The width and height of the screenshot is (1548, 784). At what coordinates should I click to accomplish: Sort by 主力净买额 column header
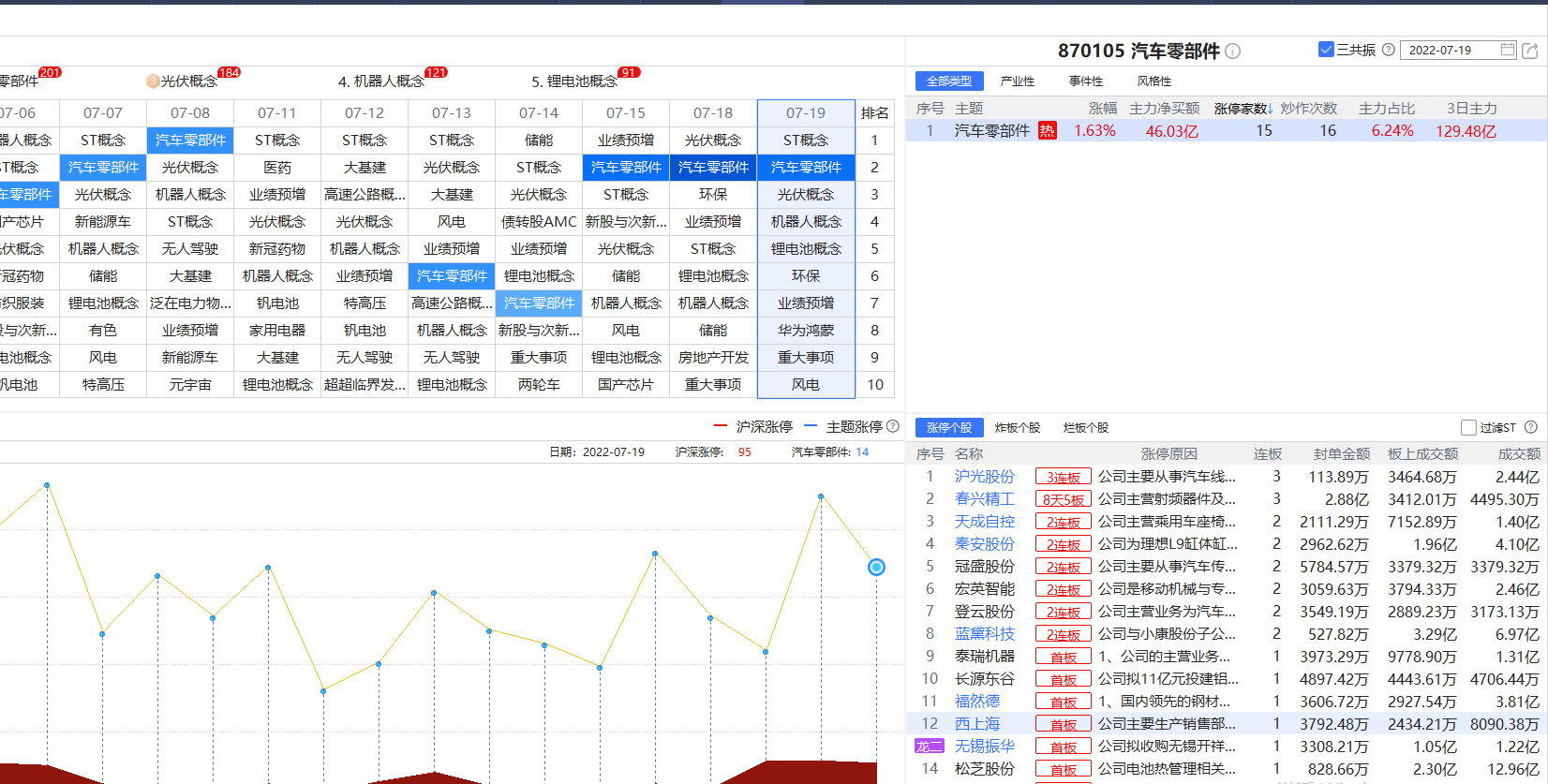(x=1164, y=109)
